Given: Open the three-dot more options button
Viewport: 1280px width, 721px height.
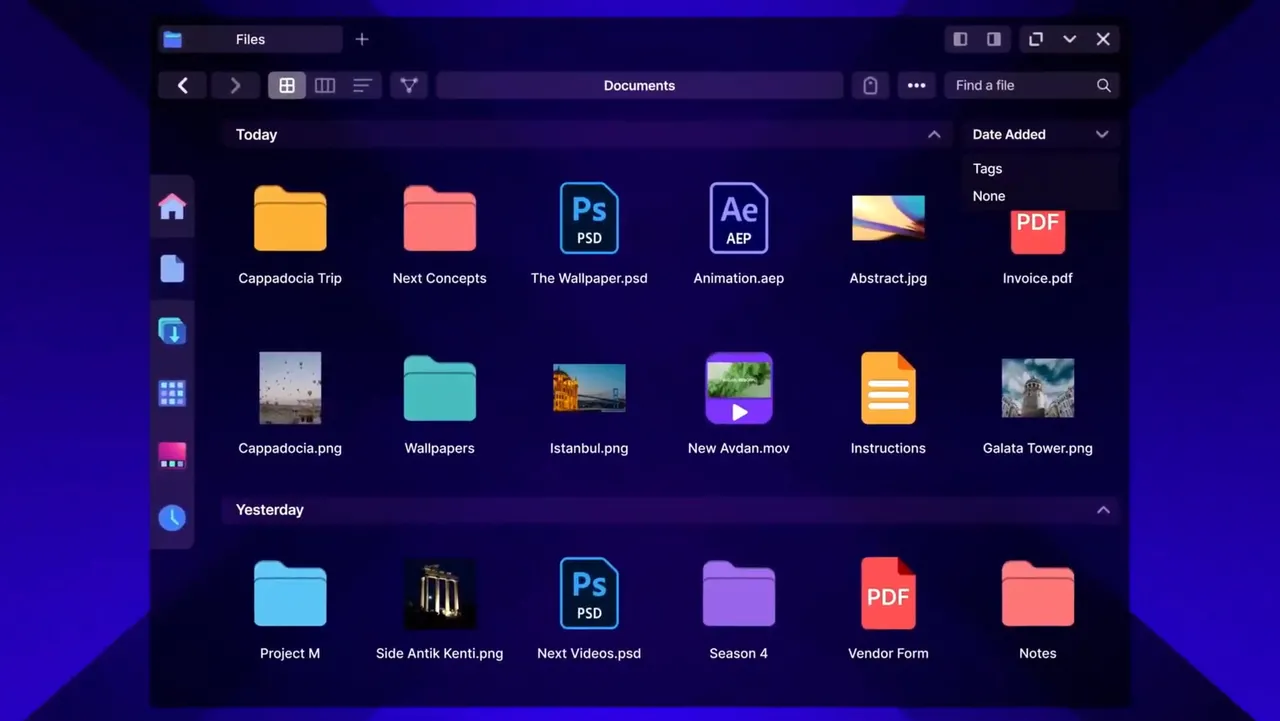Looking at the screenshot, I should pyautogui.click(x=916, y=86).
